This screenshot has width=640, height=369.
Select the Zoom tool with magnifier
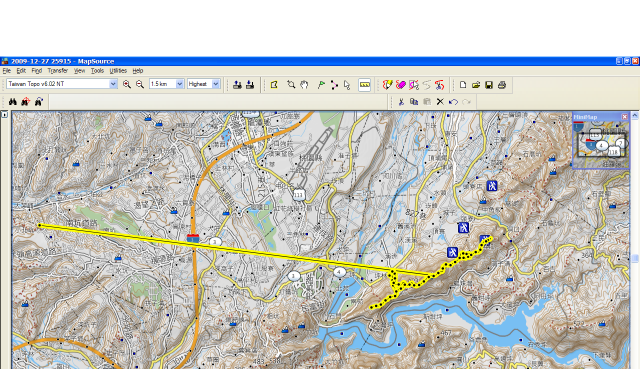tap(291, 85)
